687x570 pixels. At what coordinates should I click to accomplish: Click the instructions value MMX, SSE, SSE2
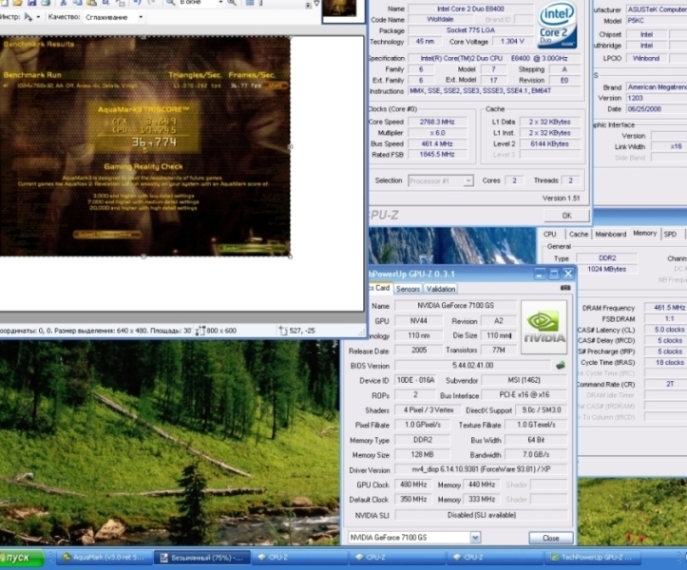494,91
